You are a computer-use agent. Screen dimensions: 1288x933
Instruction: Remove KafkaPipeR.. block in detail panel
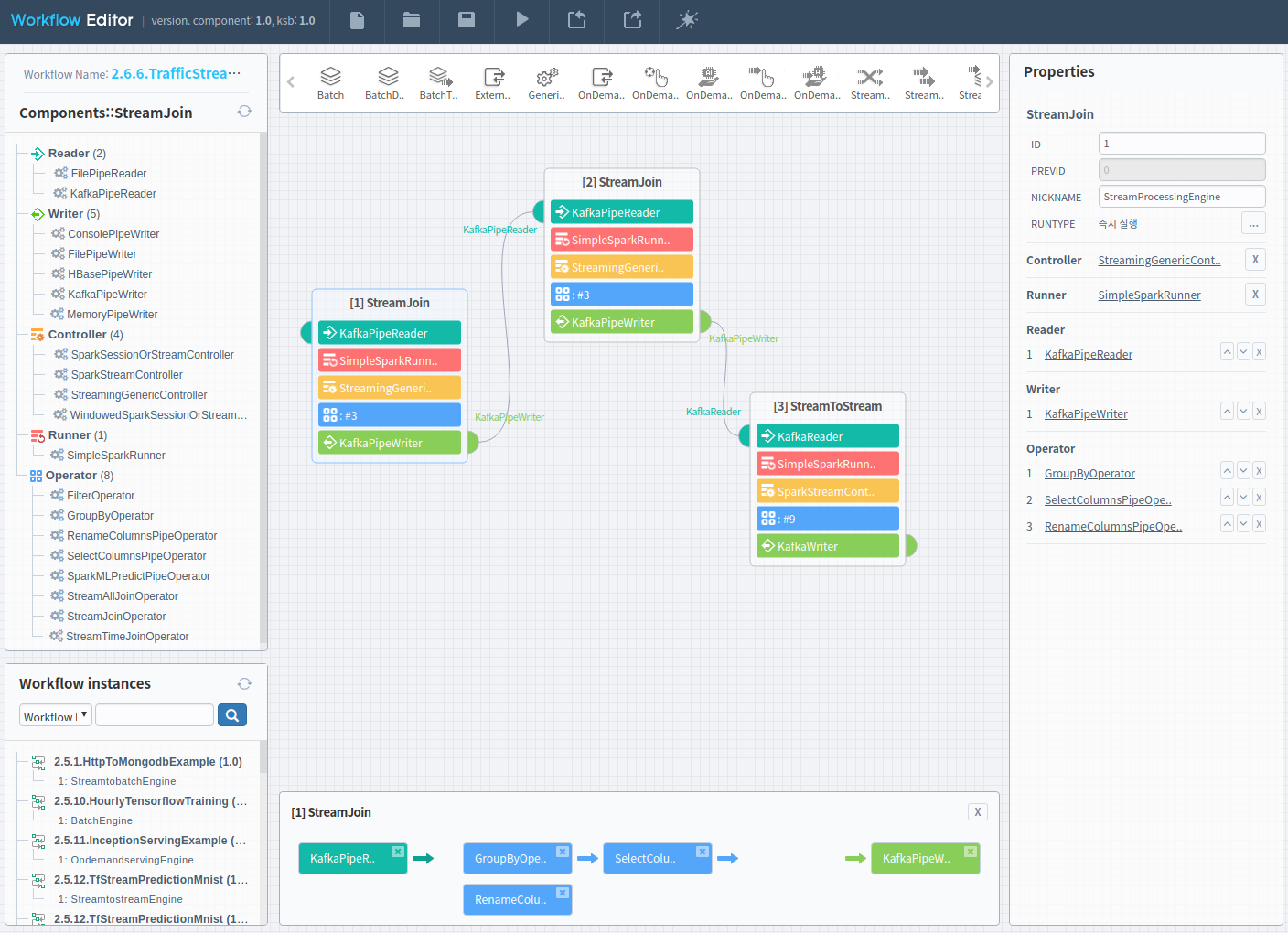point(398,852)
